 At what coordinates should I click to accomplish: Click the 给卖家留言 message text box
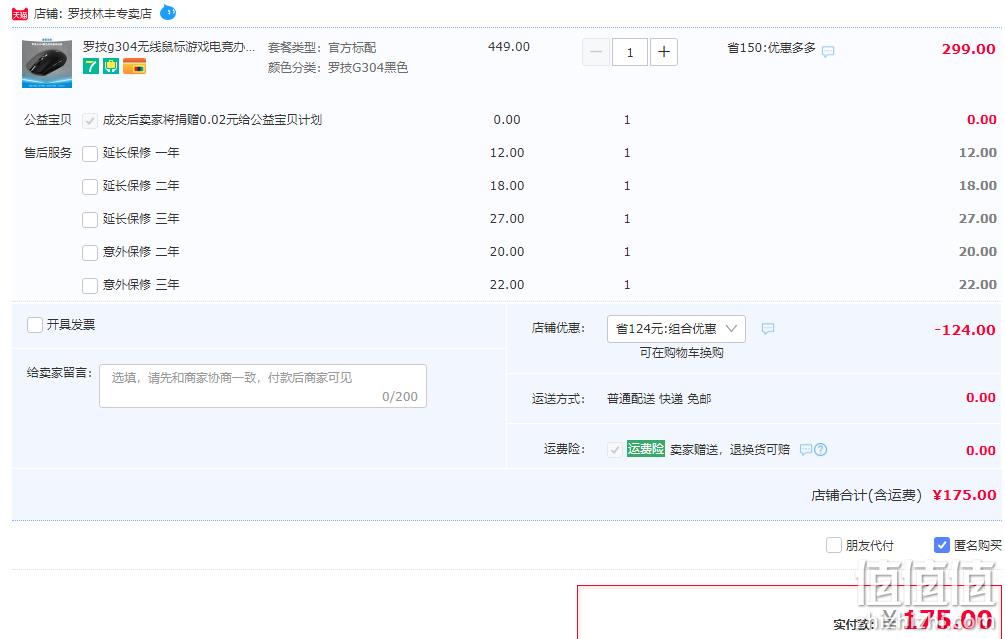click(263, 386)
